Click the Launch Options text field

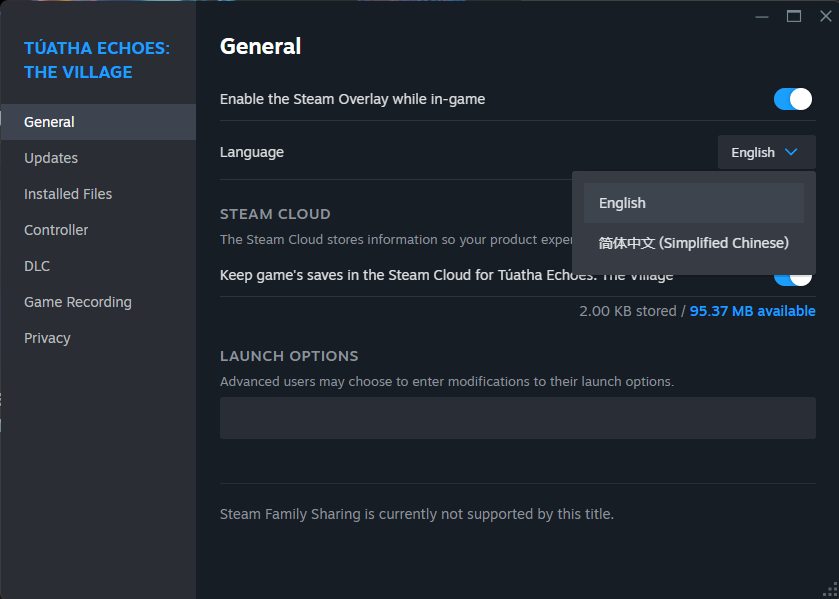point(517,418)
